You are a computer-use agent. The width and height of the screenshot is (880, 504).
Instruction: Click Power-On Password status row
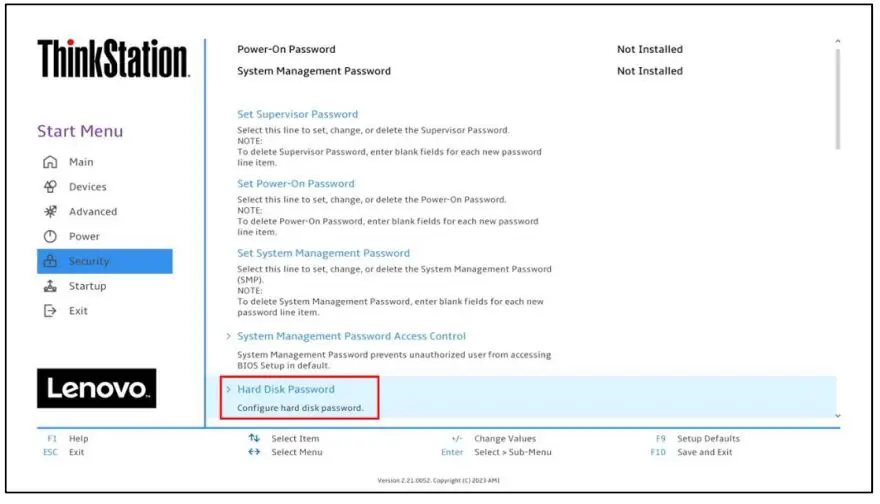[x=460, y=49]
